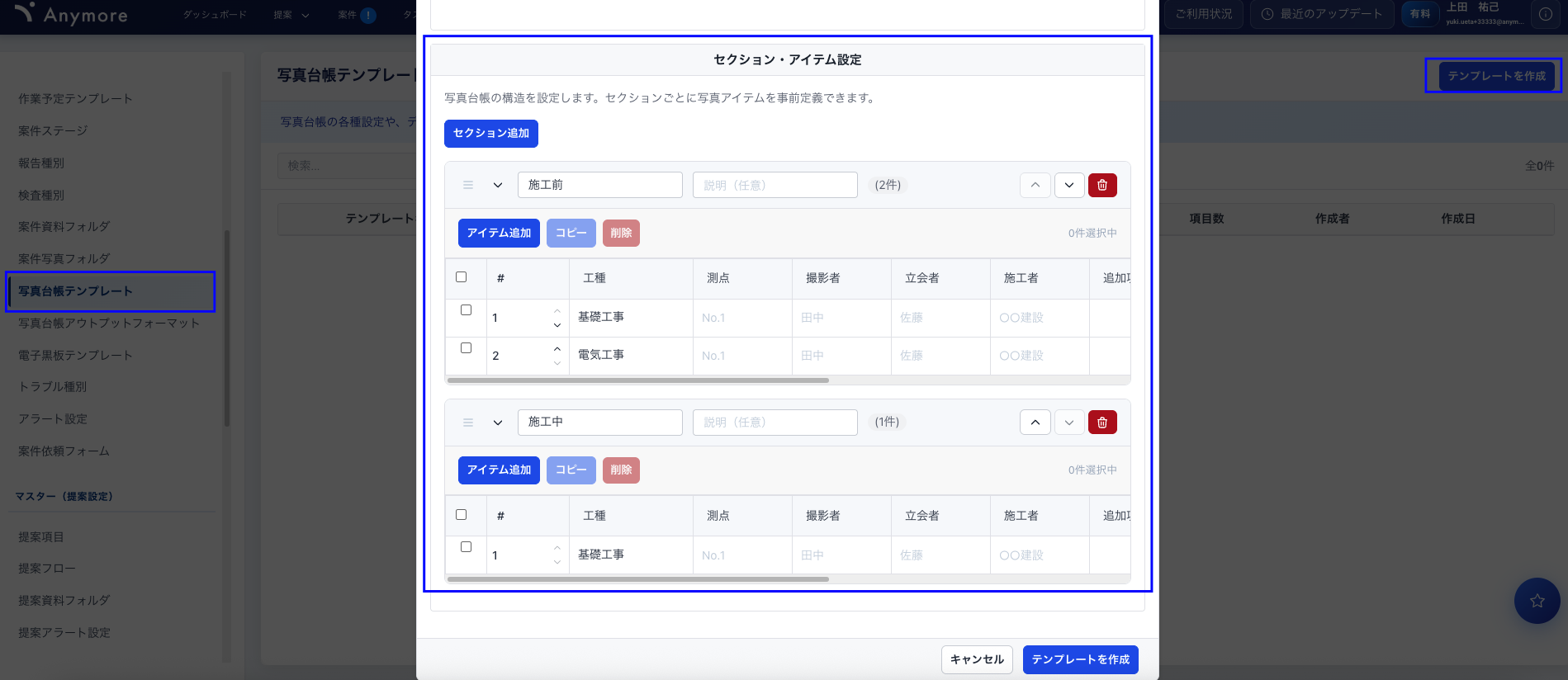Grab the drag handle of 施工前 section
Screen dimensions: 1568x680
[468, 185]
